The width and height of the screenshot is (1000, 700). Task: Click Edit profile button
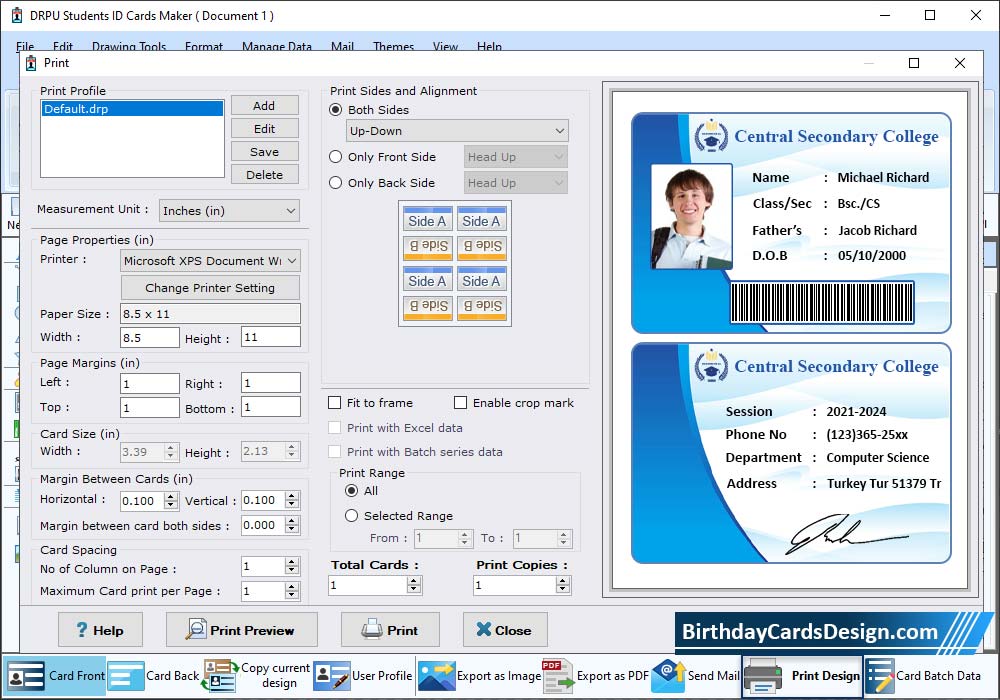[264, 129]
